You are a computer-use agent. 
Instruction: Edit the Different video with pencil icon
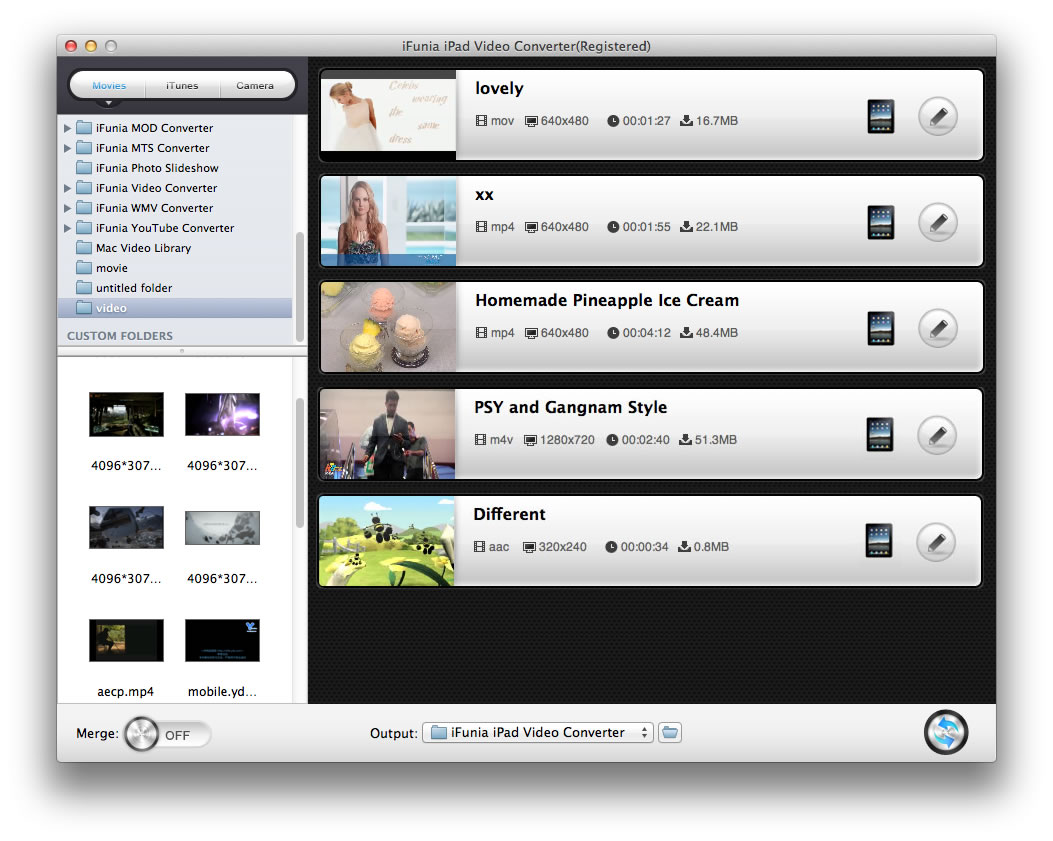click(x=935, y=541)
